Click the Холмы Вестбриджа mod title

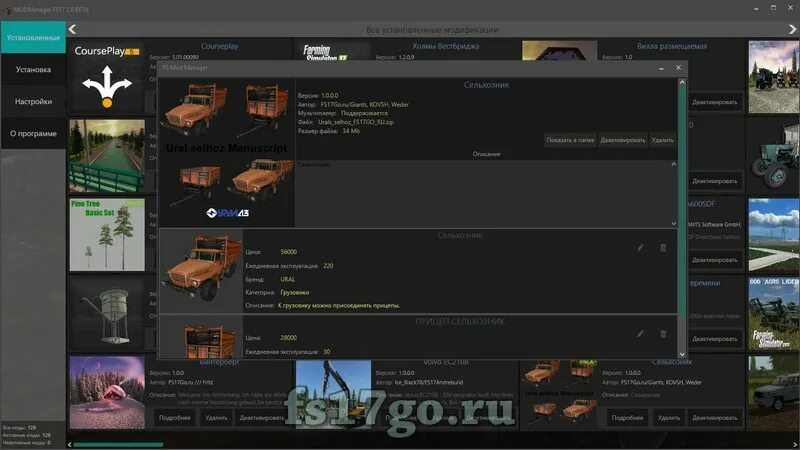point(445,46)
